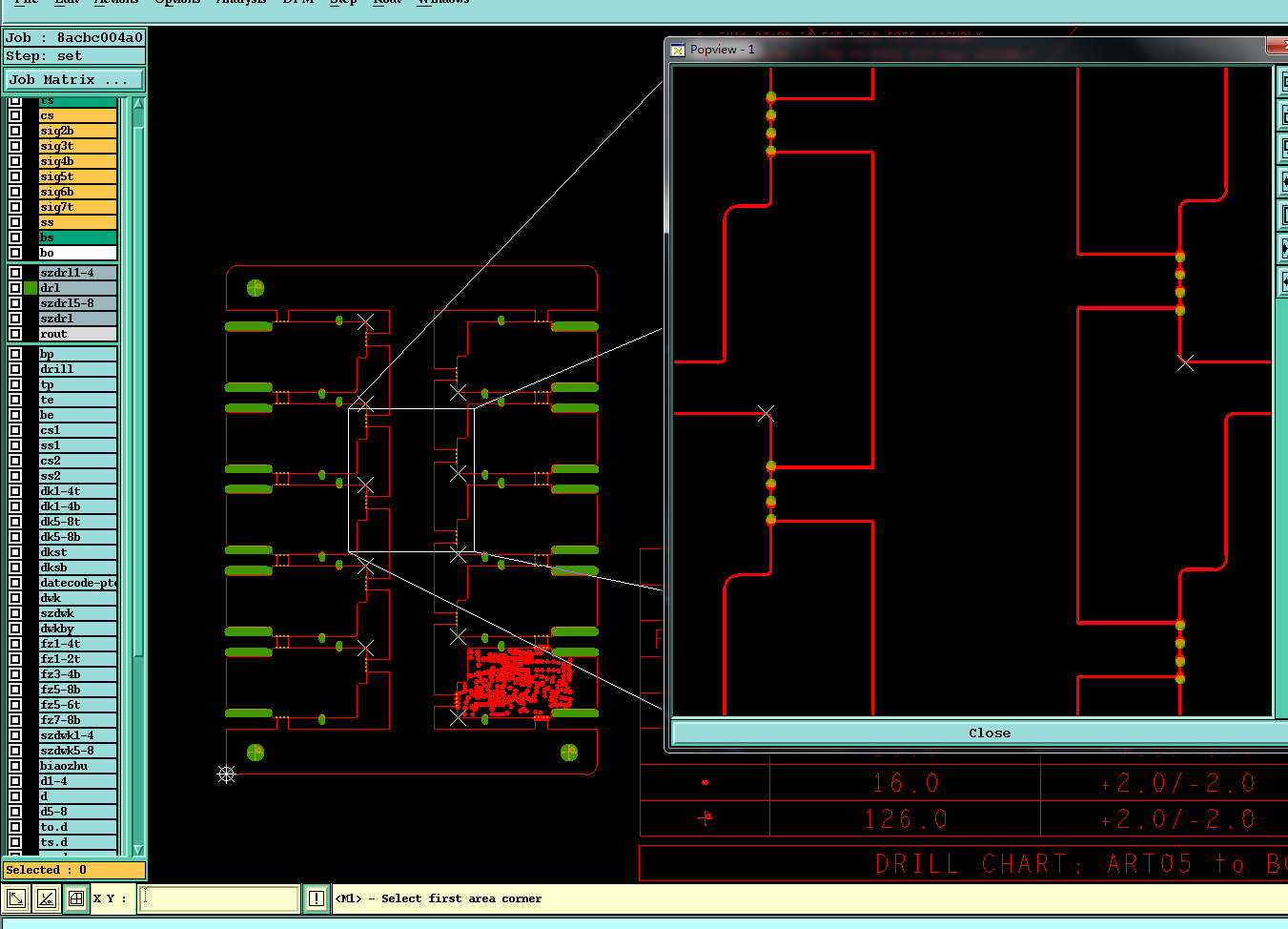The width and height of the screenshot is (1288, 929).
Task: Select layer cs1 in the layer list
Action: (x=77, y=430)
